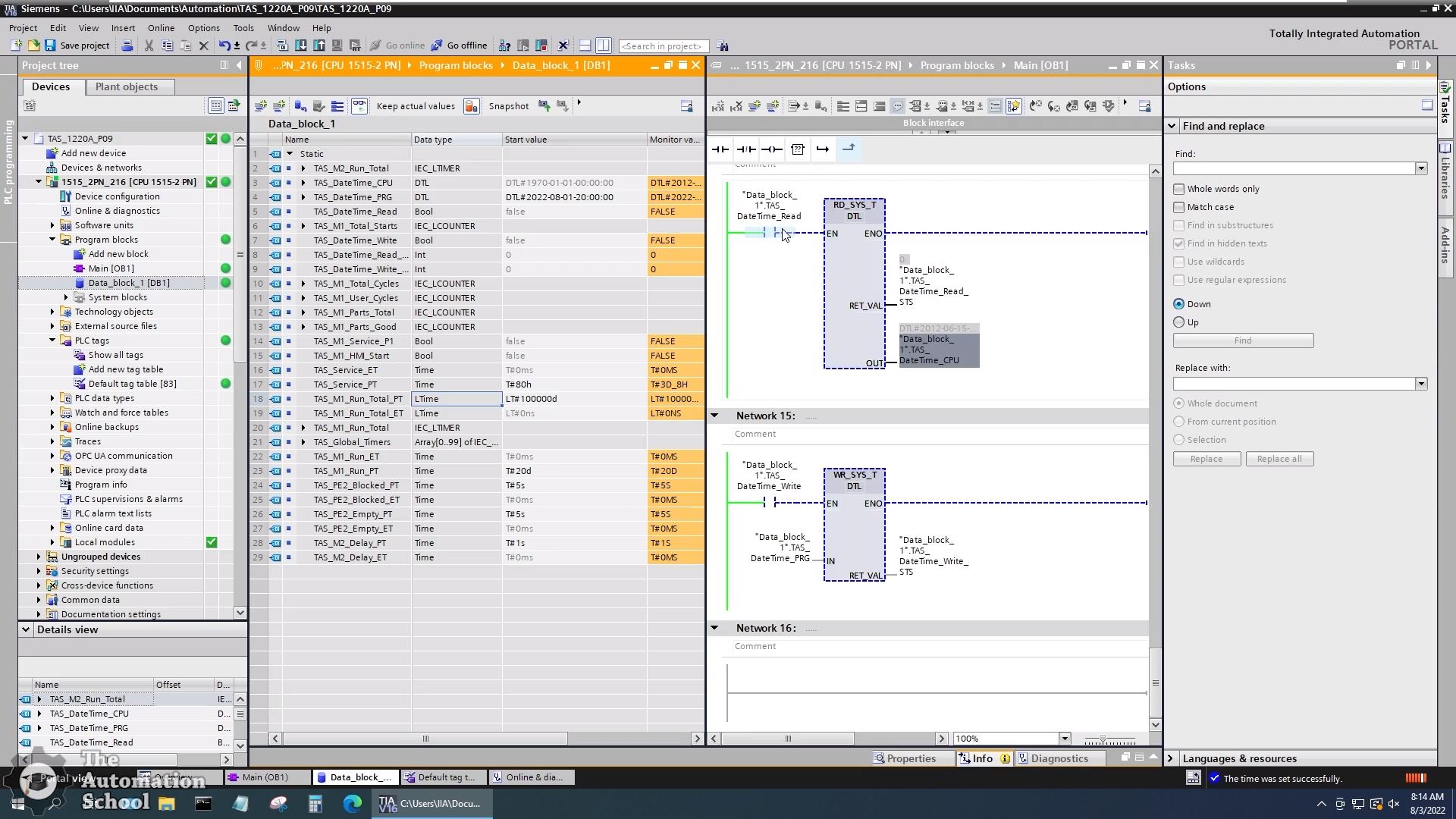
Task: Open the zoom level 100% dropdown
Action: point(1064,739)
